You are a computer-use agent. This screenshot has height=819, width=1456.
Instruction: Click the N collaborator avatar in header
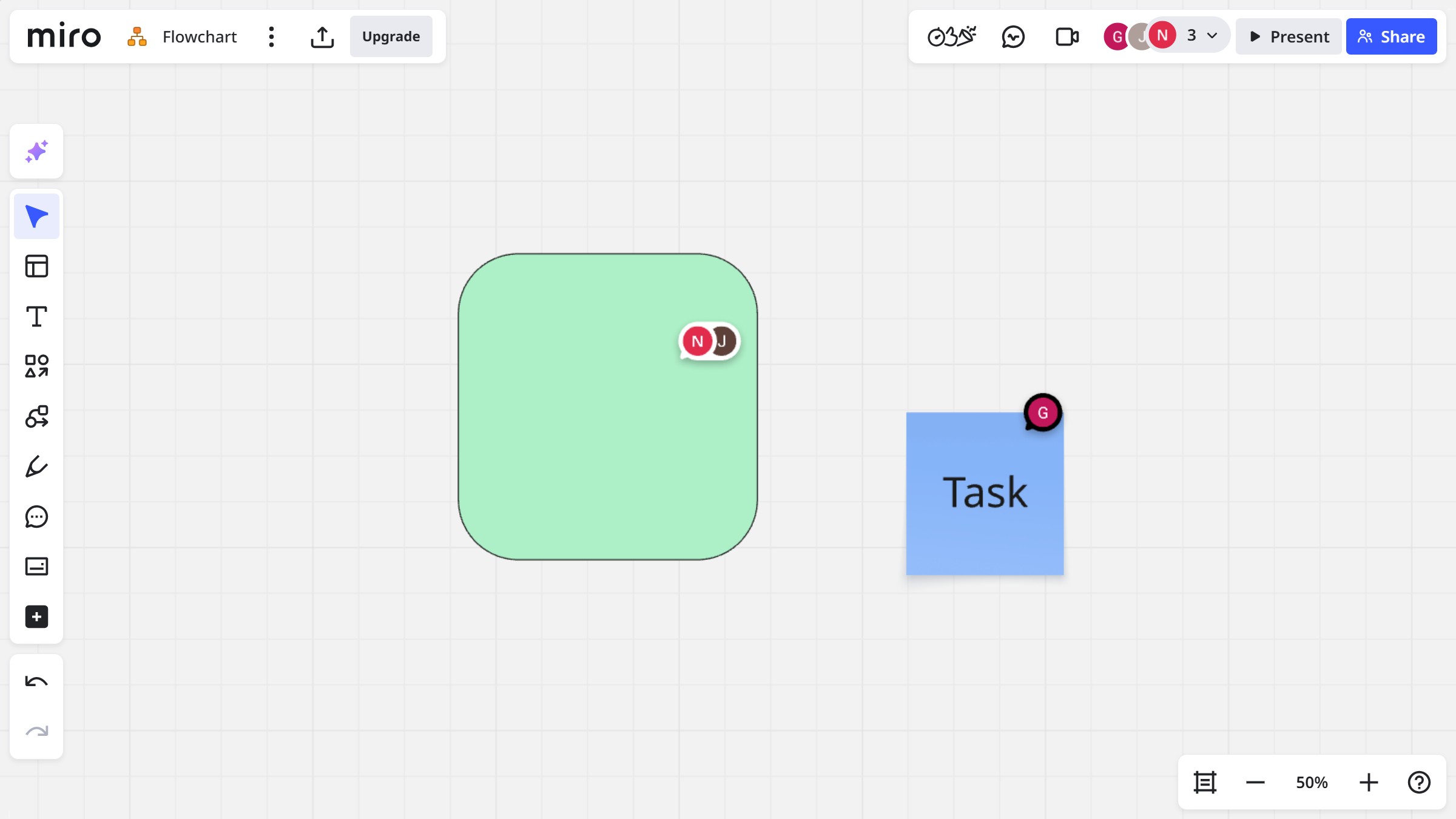click(x=1162, y=35)
